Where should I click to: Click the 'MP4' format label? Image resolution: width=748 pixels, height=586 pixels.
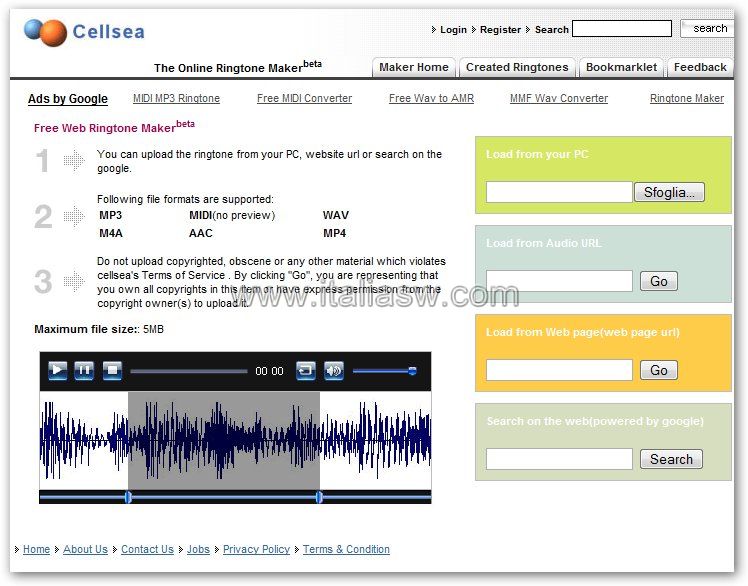[334, 233]
